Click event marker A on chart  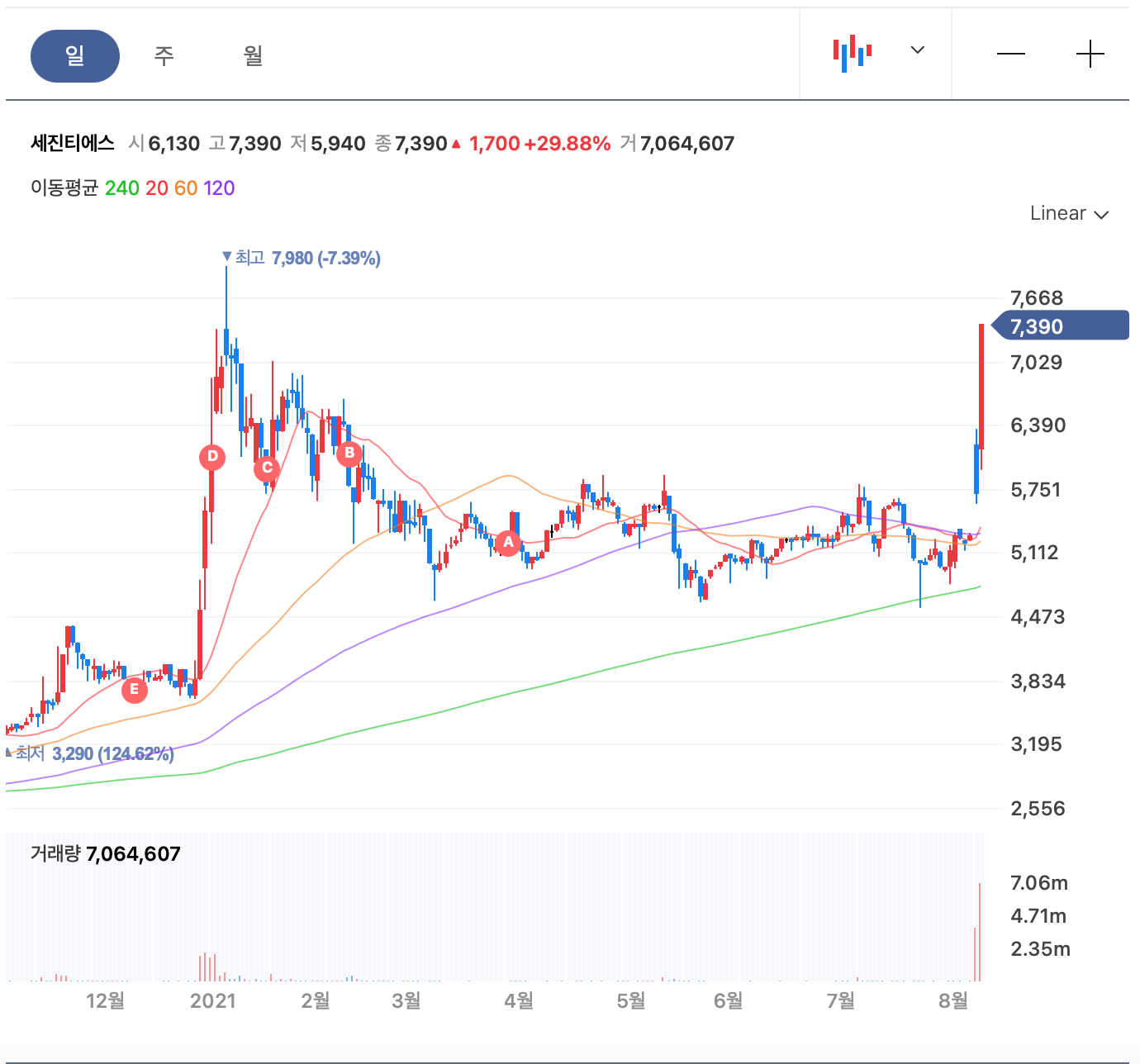508,543
